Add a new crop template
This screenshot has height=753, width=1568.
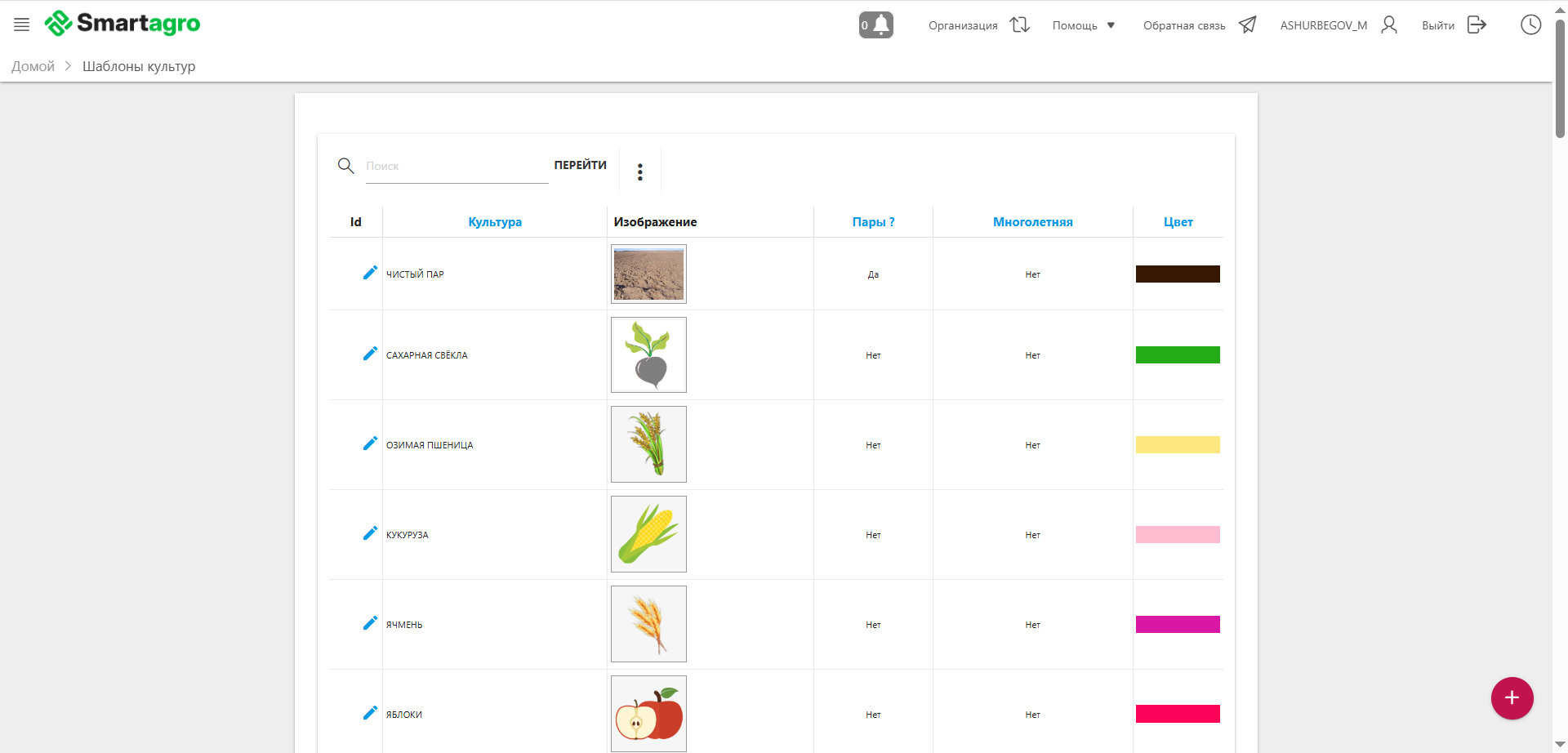tap(1512, 698)
